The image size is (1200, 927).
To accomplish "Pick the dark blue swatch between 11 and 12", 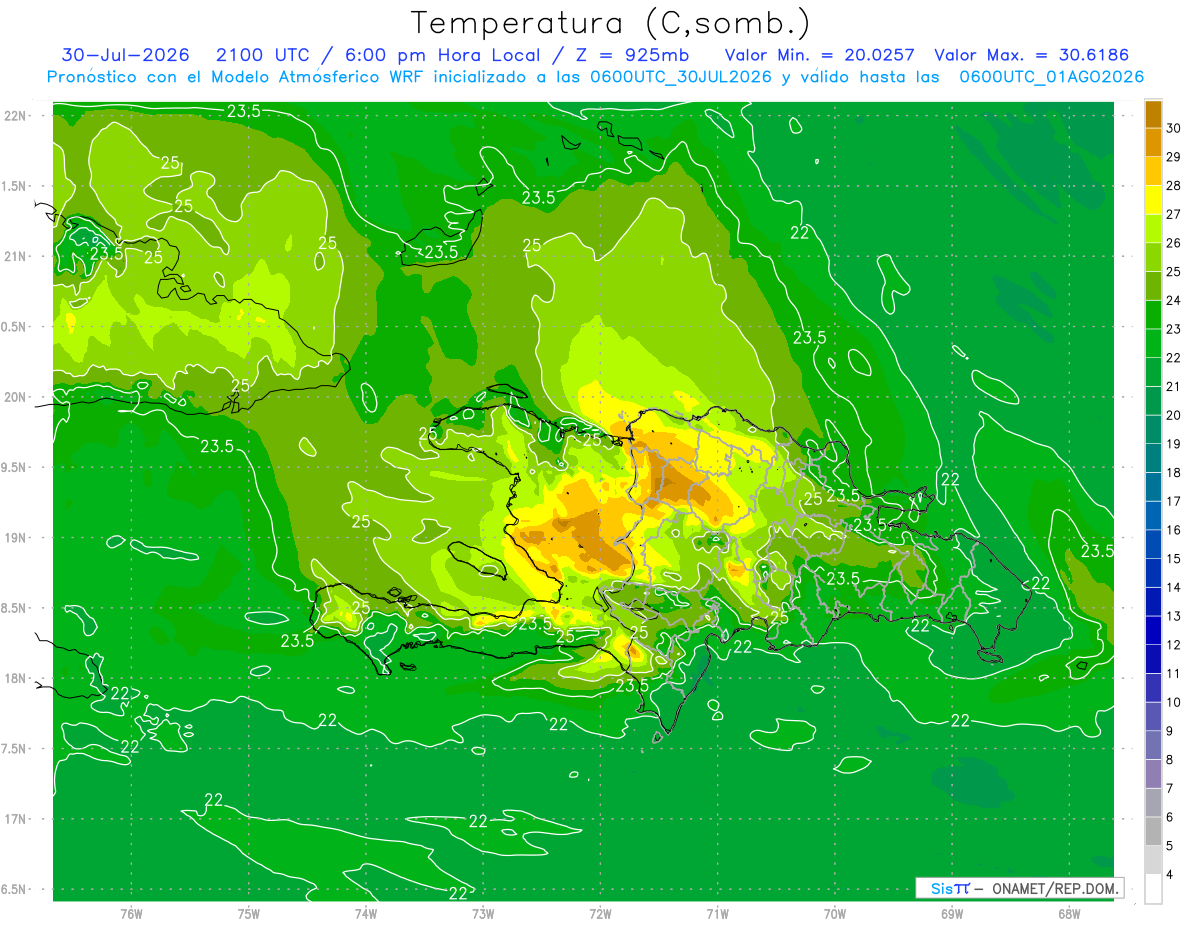I will click(1153, 659).
